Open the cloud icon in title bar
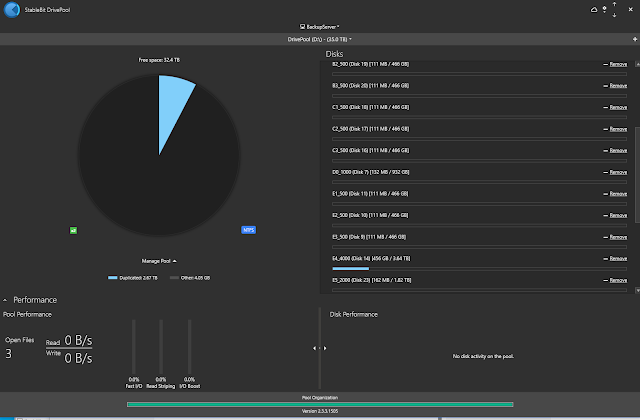Viewport: 640px width, 420px height. (x=594, y=9)
